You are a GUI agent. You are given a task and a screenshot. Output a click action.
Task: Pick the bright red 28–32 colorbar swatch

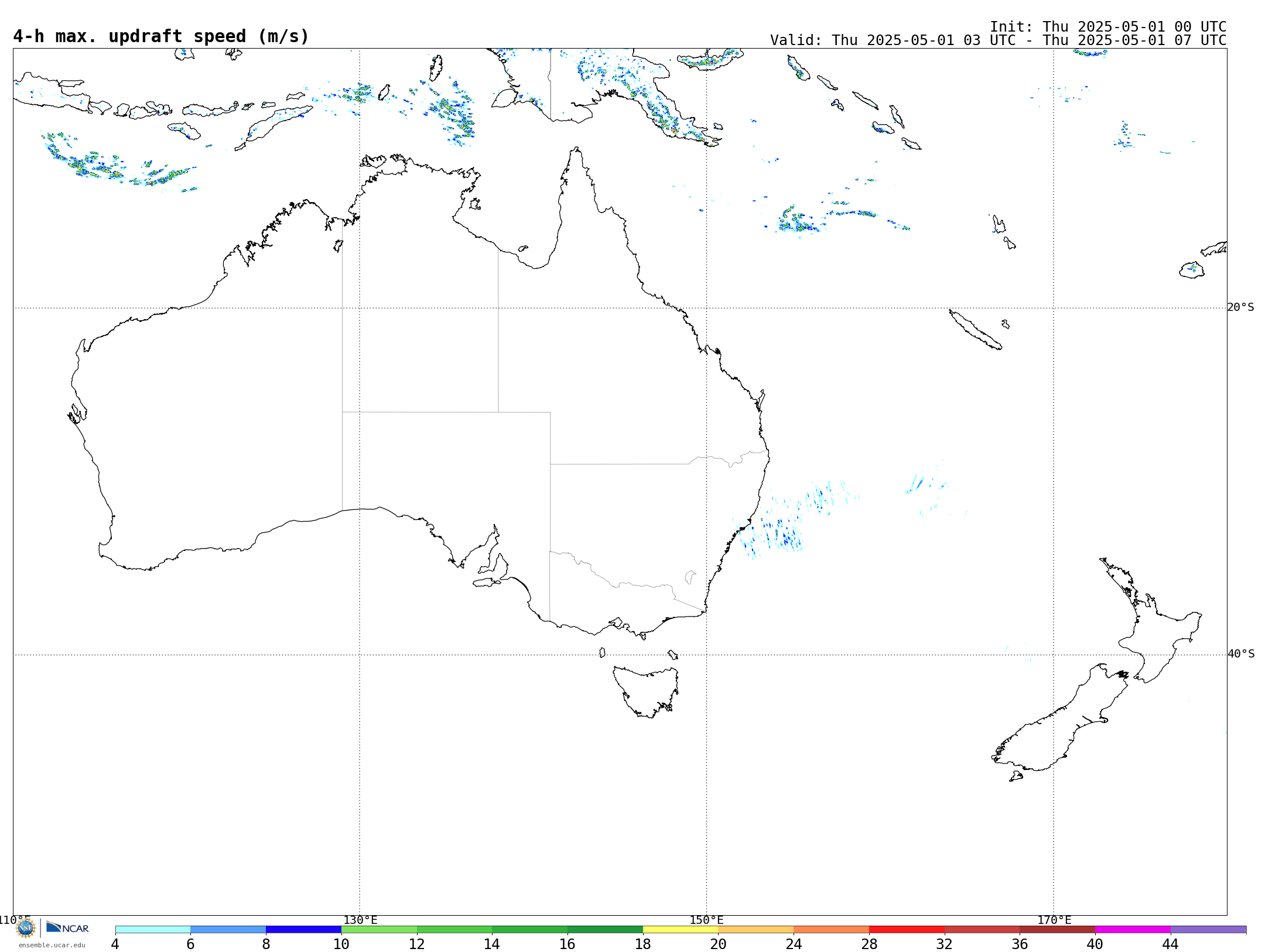[x=907, y=930]
